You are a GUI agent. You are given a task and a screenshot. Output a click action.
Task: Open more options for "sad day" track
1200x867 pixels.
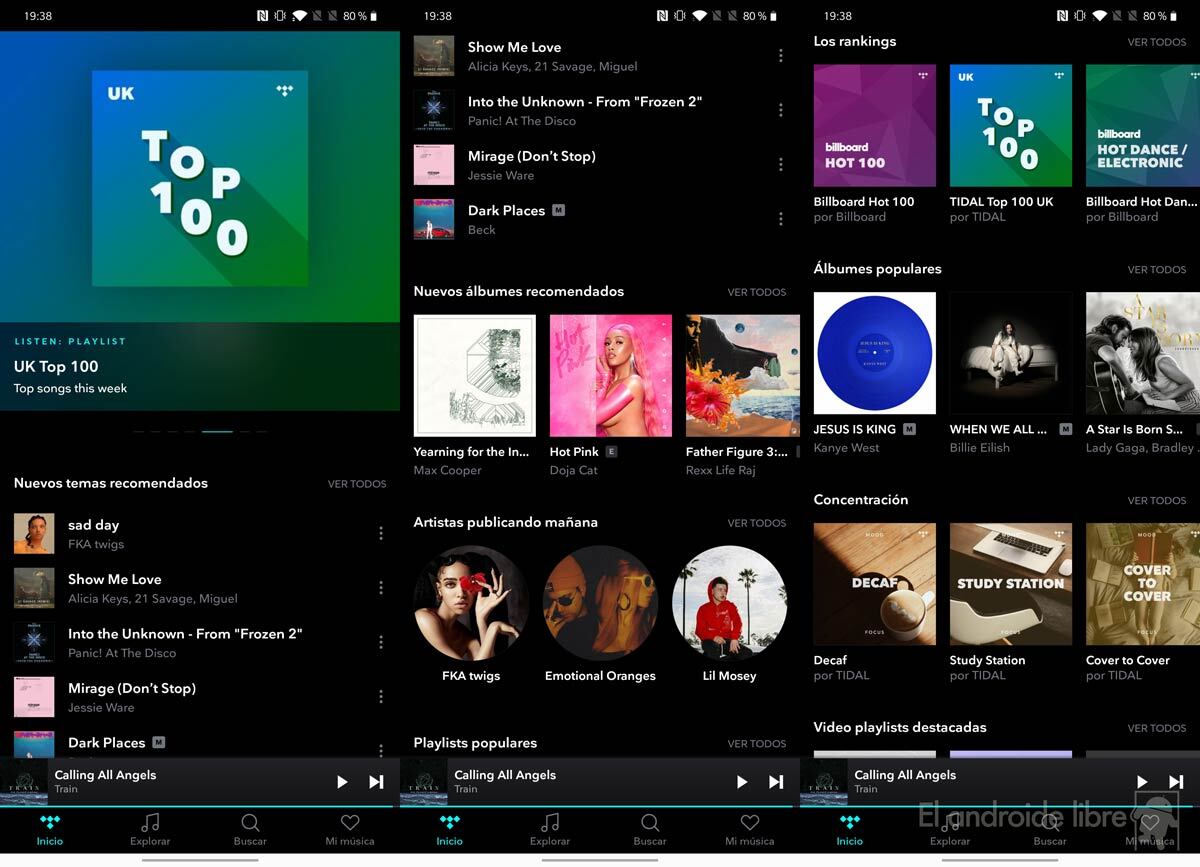point(381,534)
